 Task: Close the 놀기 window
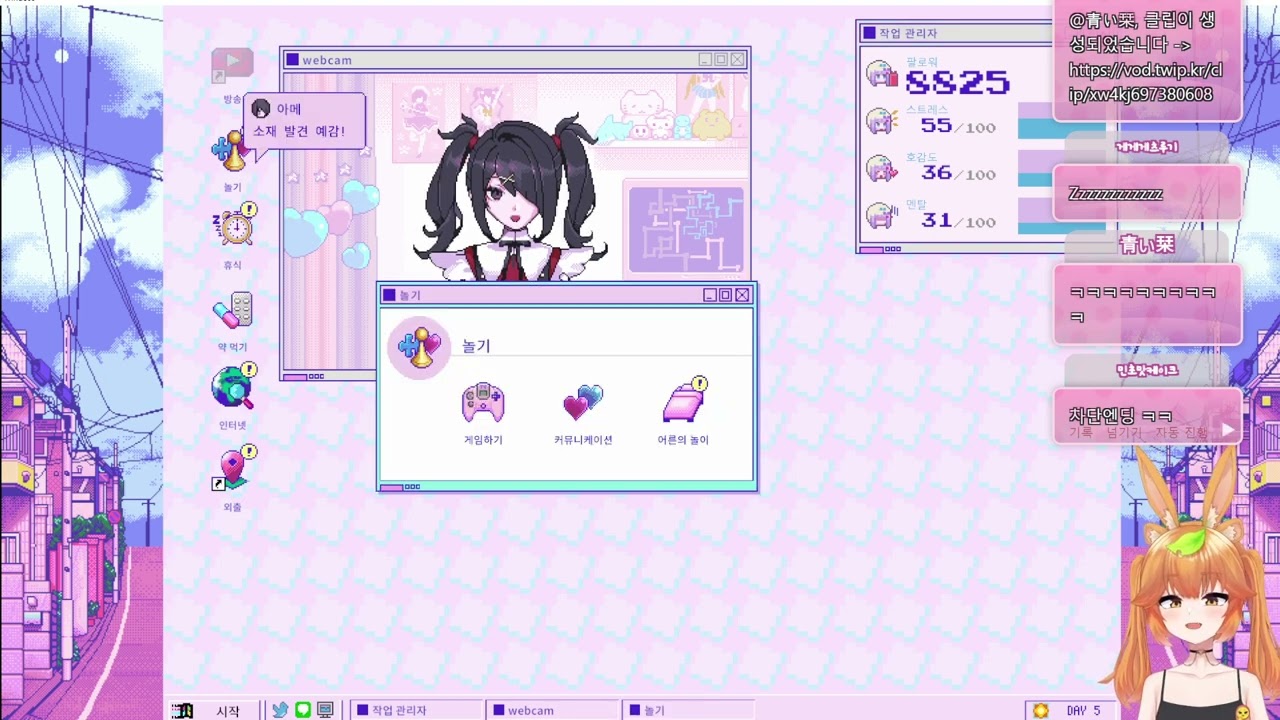point(742,295)
